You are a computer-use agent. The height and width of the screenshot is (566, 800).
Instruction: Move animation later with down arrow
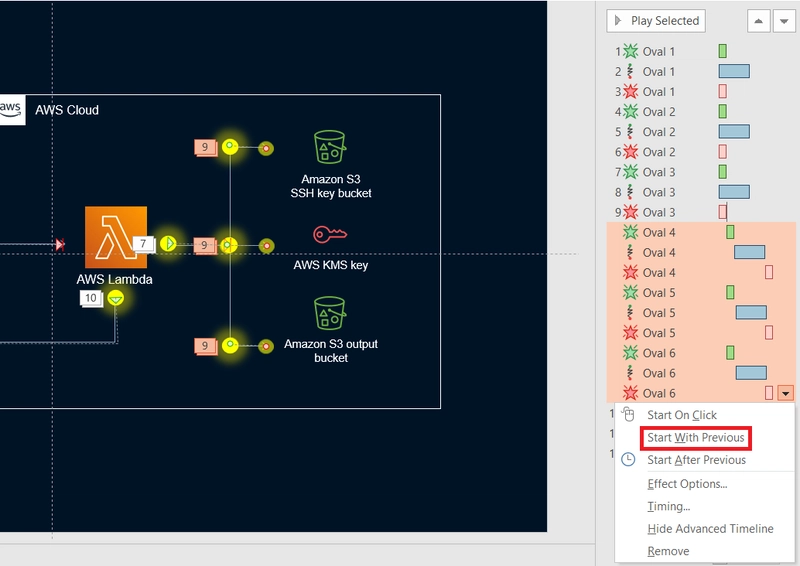click(x=784, y=21)
